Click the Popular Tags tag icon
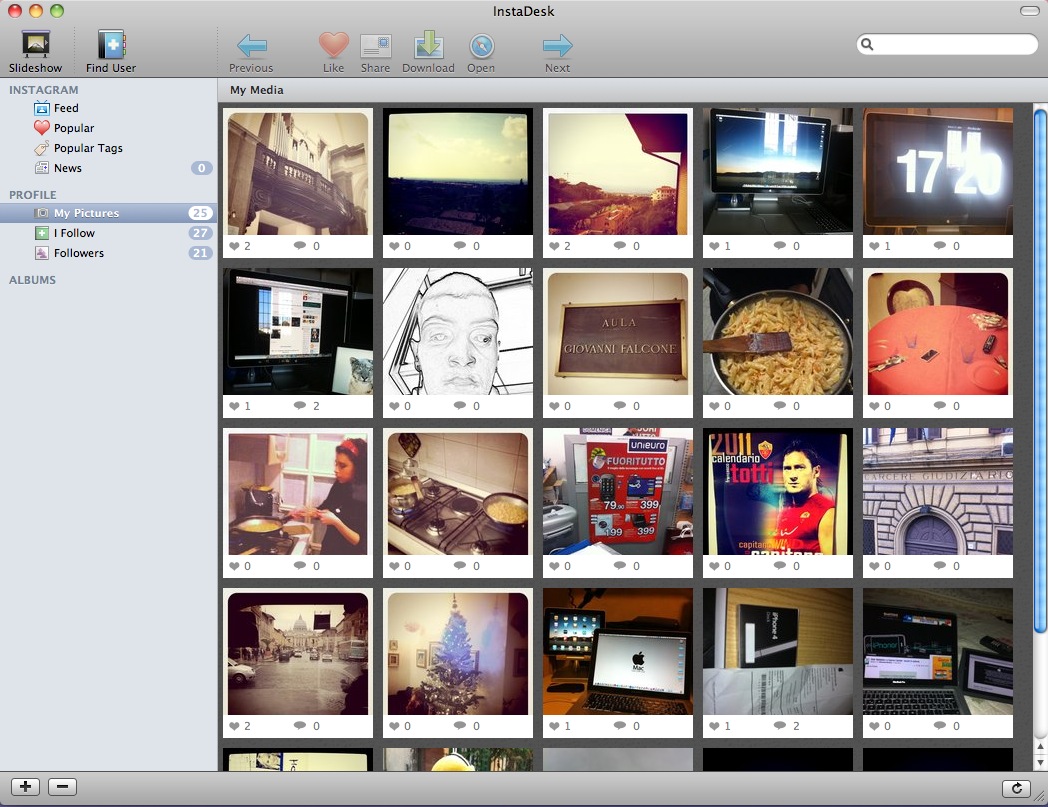 click(42, 148)
